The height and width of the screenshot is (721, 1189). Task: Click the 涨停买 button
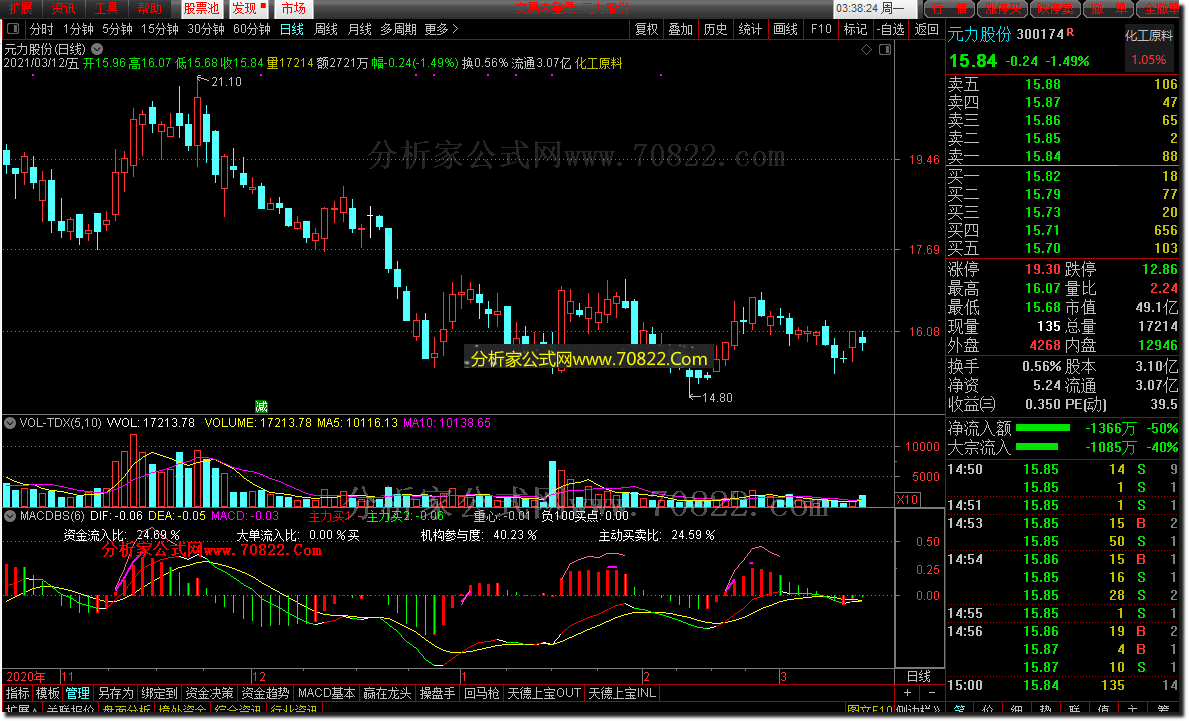pyautogui.click(x=1002, y=8)
